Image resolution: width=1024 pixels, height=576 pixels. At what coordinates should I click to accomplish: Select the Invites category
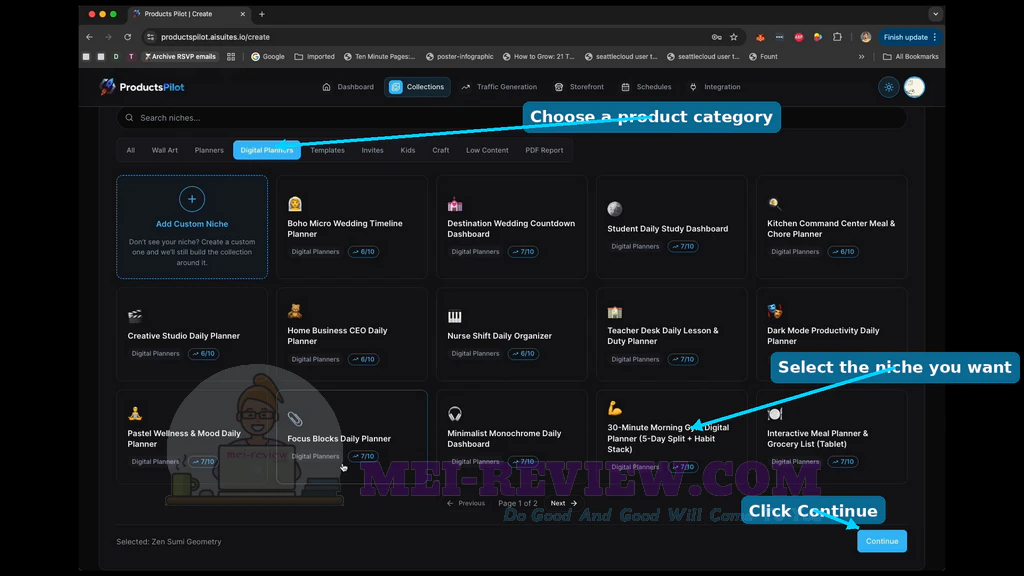tap(372, 150)
